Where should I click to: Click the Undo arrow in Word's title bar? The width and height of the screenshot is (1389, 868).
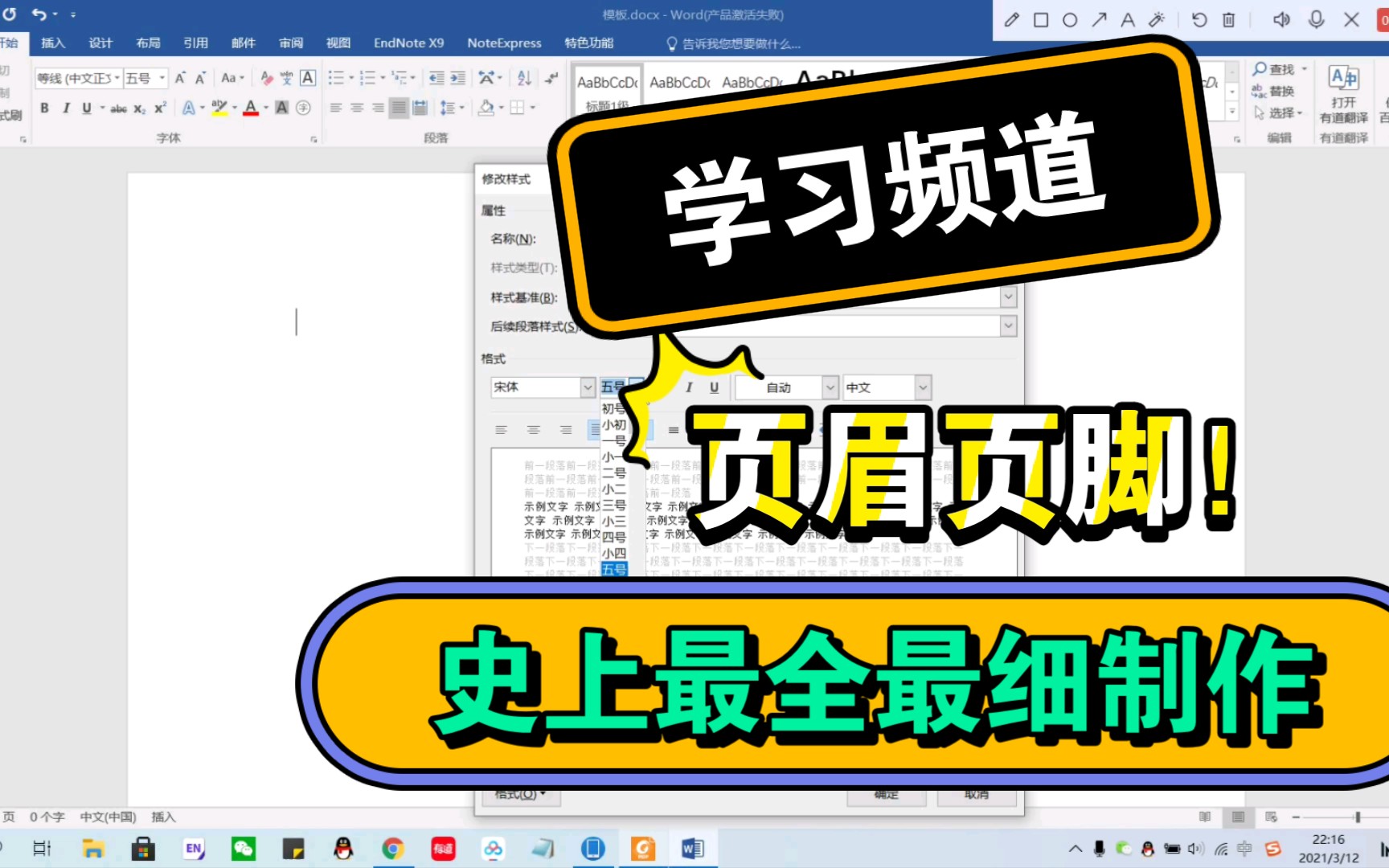click(39, 14)
